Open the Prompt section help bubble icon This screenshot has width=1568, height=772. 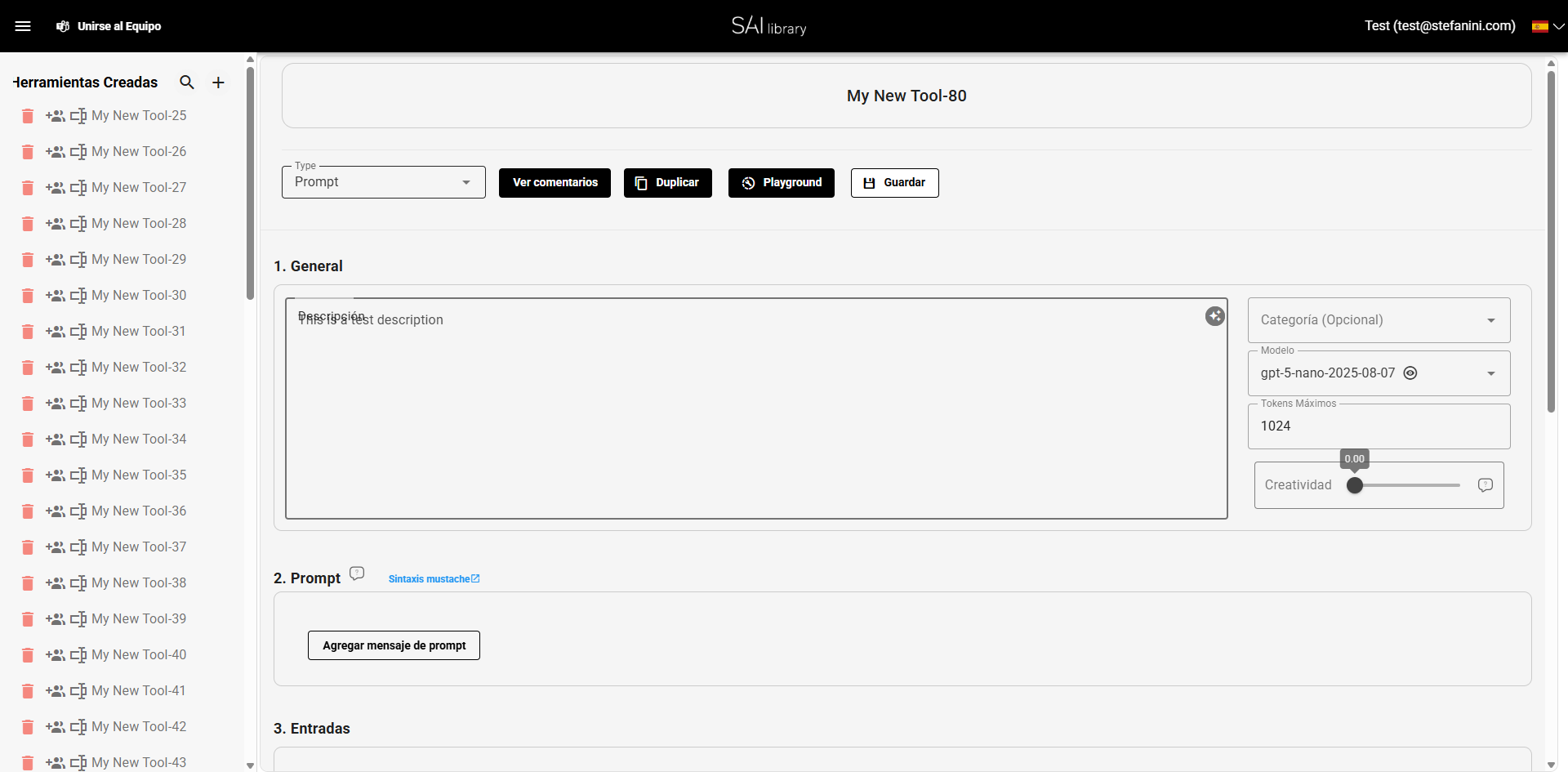tap(357, 573)
